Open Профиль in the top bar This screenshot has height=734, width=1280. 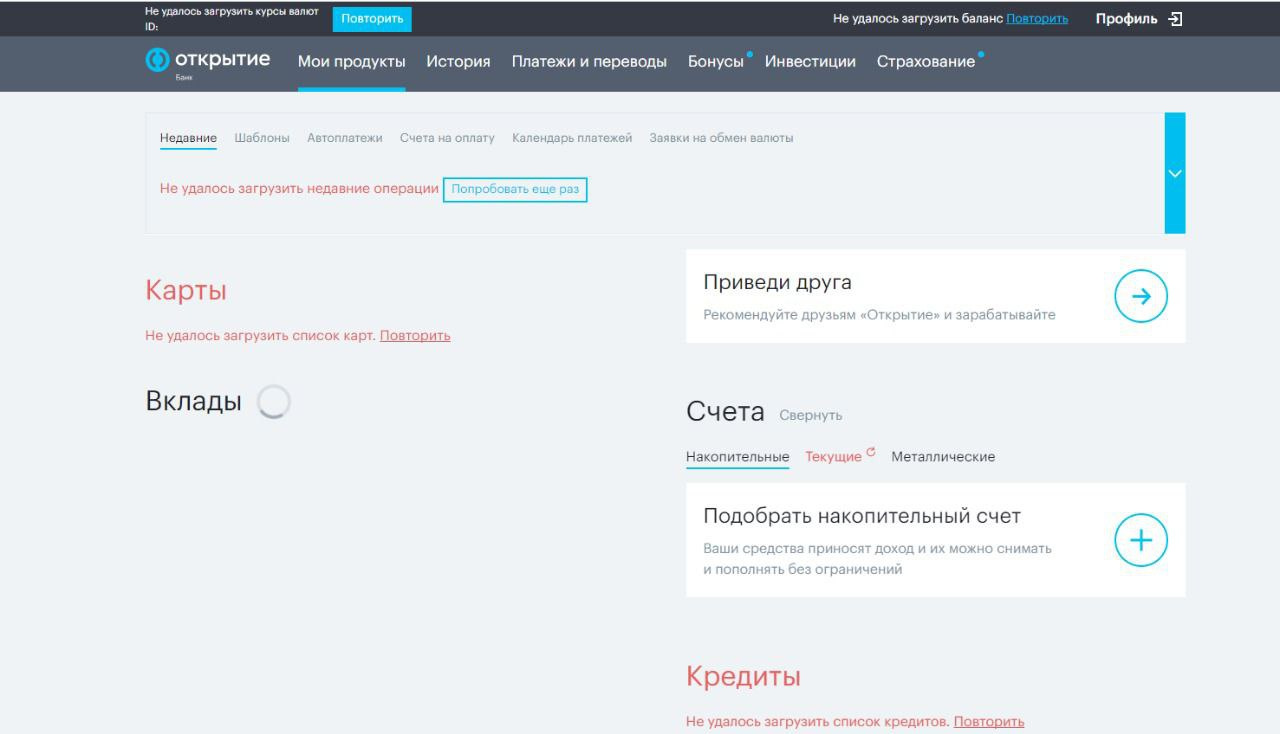point(1126,19)
